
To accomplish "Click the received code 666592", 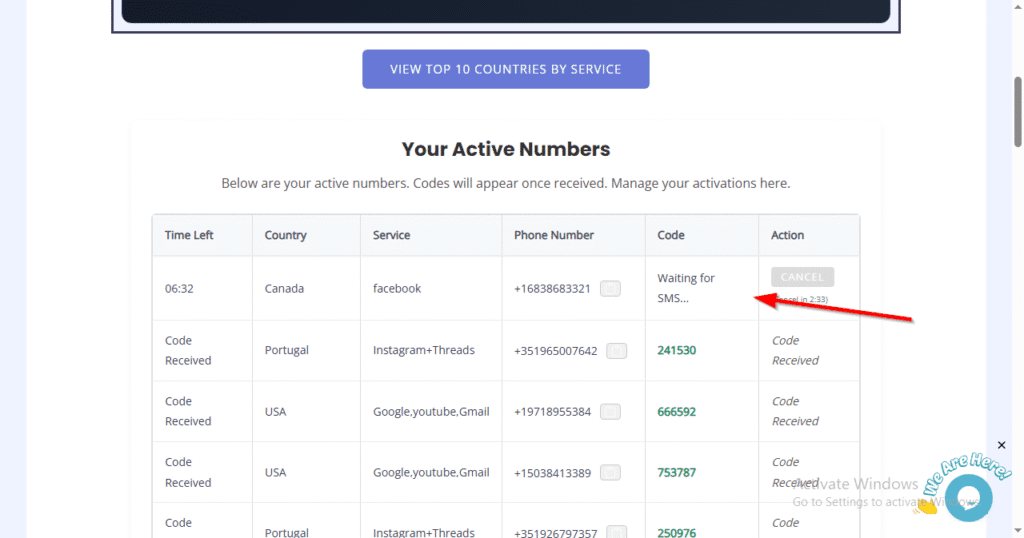I will (x=677, y=412).
